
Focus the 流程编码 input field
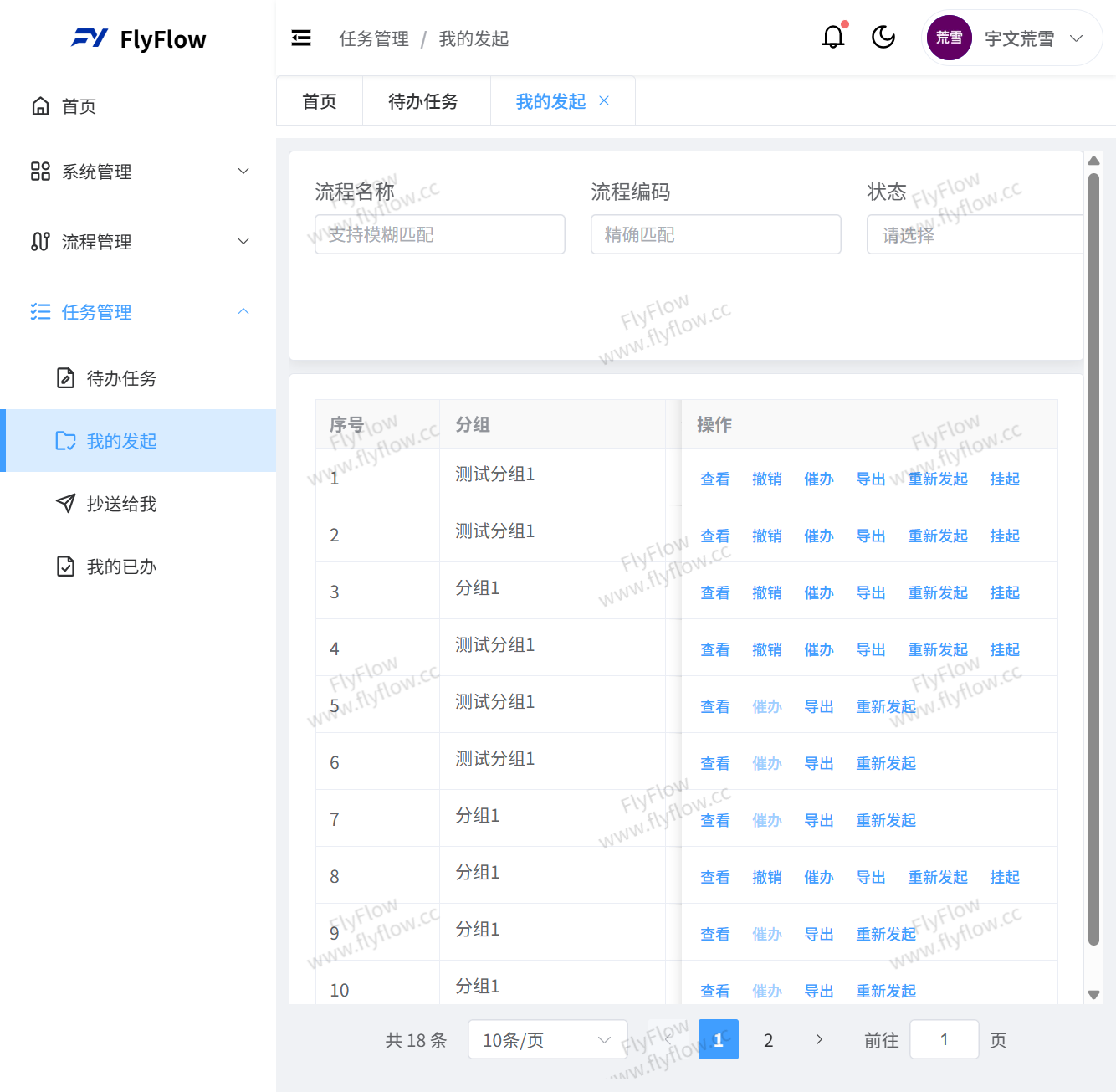[x=716, y=234]
